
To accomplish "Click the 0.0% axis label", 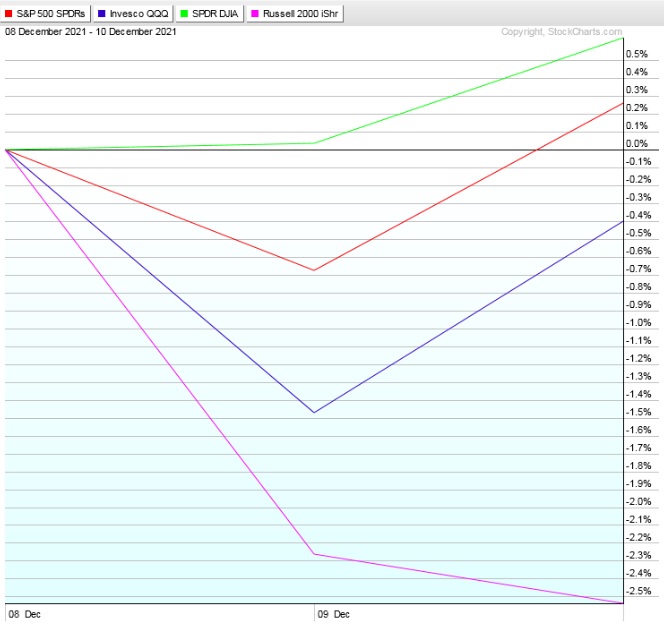I will coord(637,144).
